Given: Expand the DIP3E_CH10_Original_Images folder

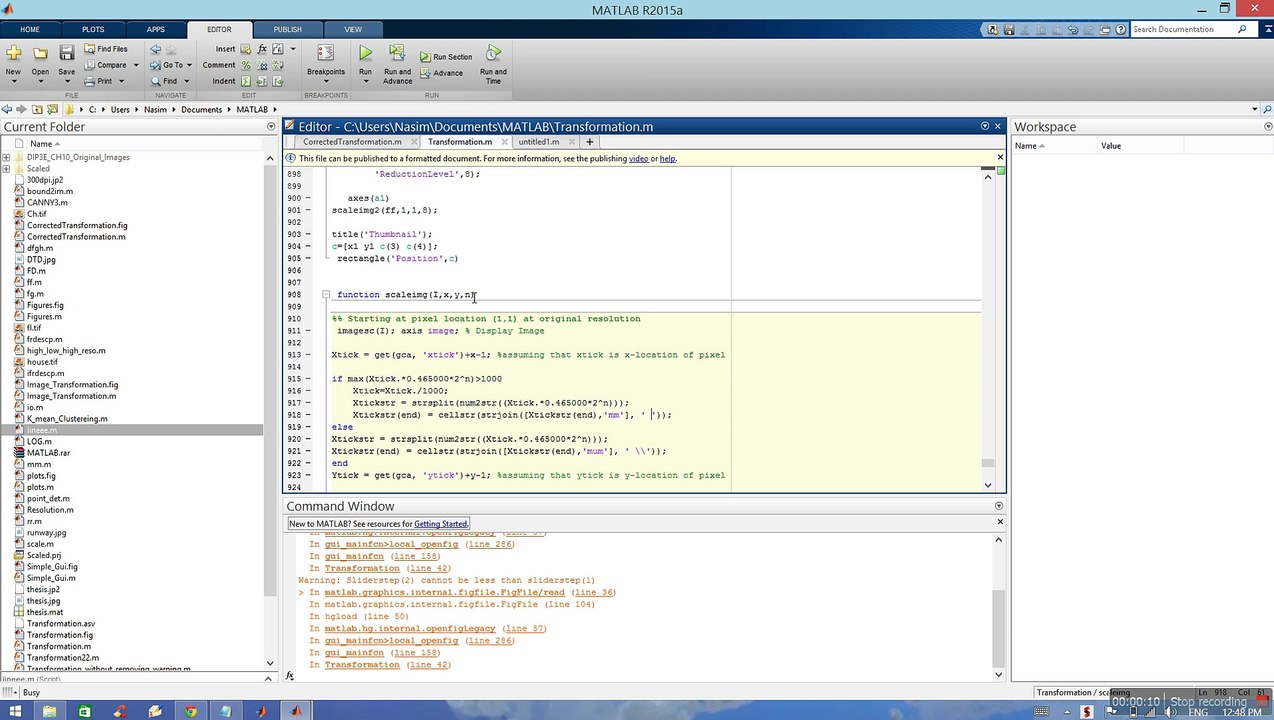Looking at the screenshot, I should 6,157.
